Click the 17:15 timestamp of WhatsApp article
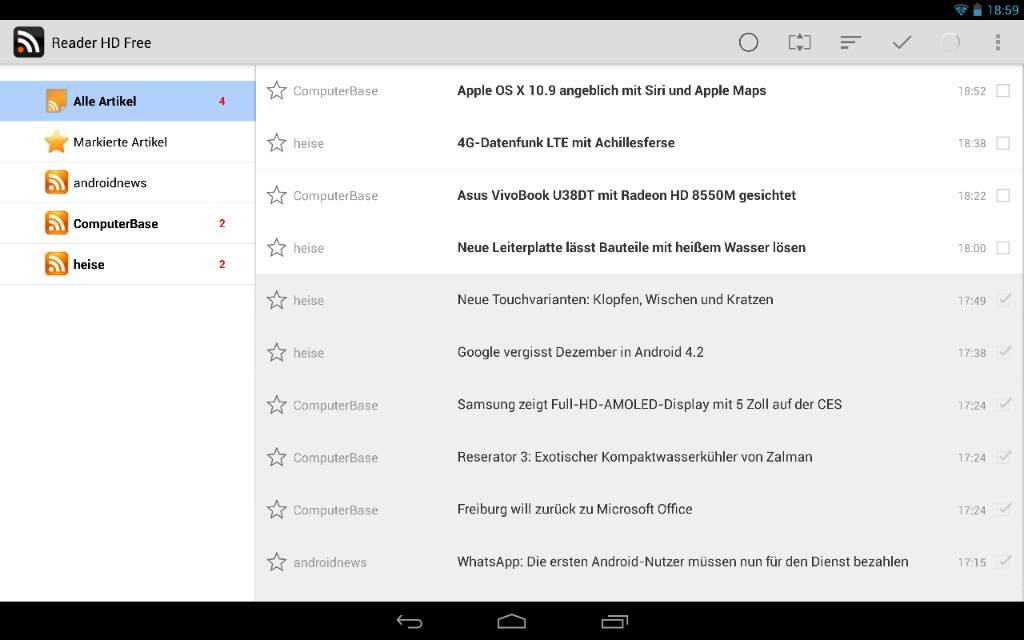The height and width of the screenshot is (640, 1024). [x=972, y=562]
